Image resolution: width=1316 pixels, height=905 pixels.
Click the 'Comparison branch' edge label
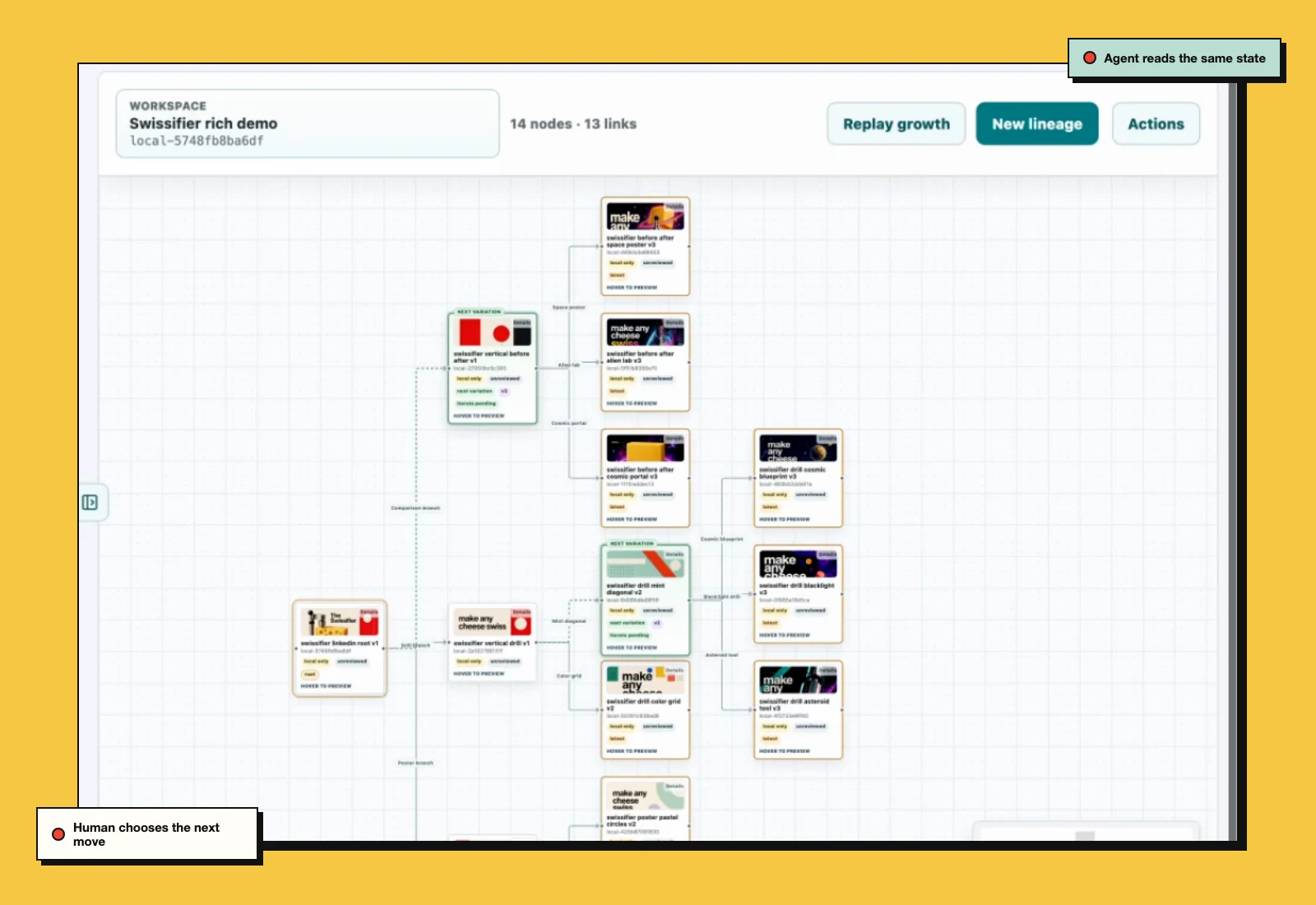[415, 508]
